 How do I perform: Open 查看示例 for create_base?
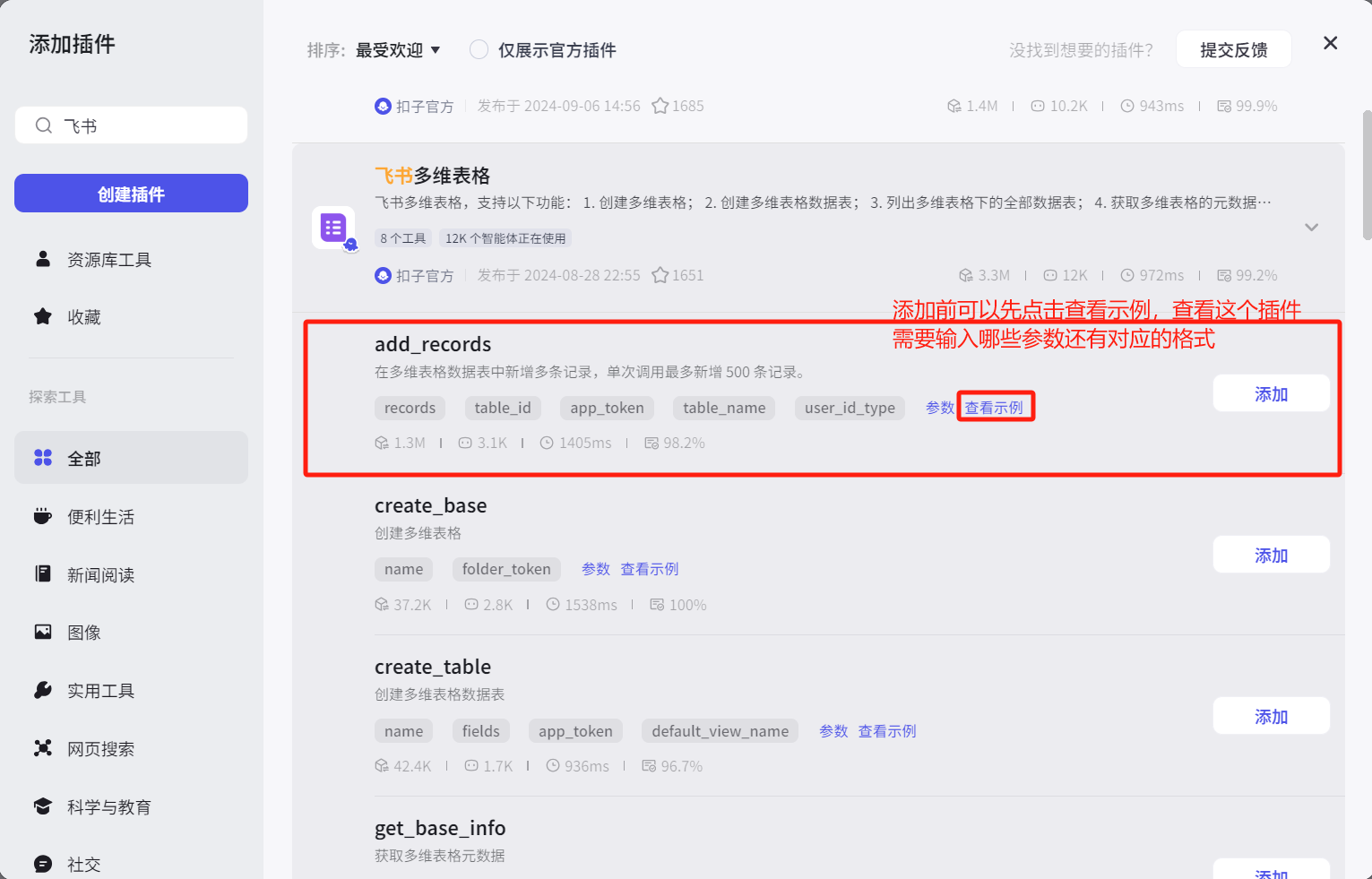click(650, 569)
